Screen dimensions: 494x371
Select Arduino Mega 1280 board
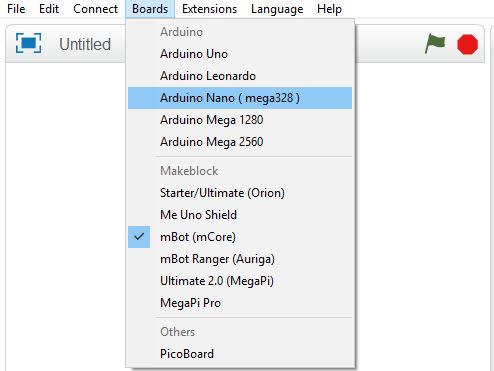[x=240, y=120]
